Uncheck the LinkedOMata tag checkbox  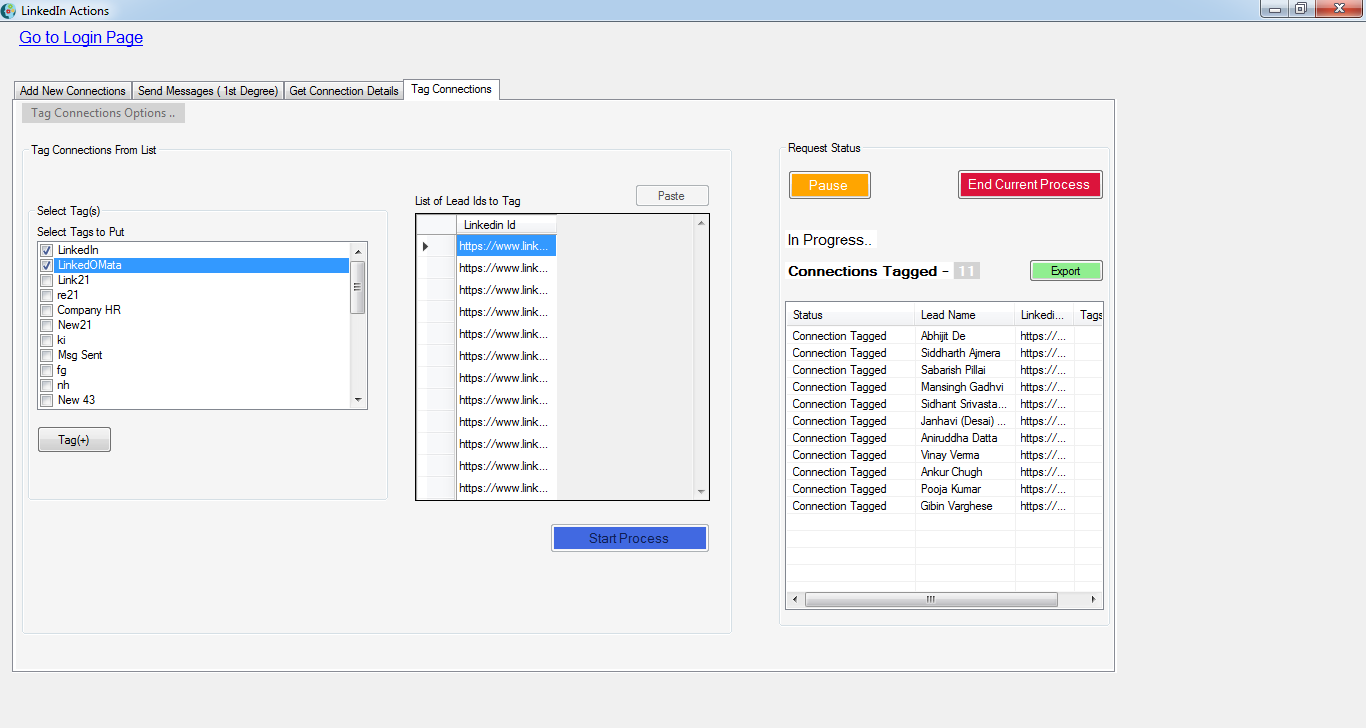click(x=46, y=265)
